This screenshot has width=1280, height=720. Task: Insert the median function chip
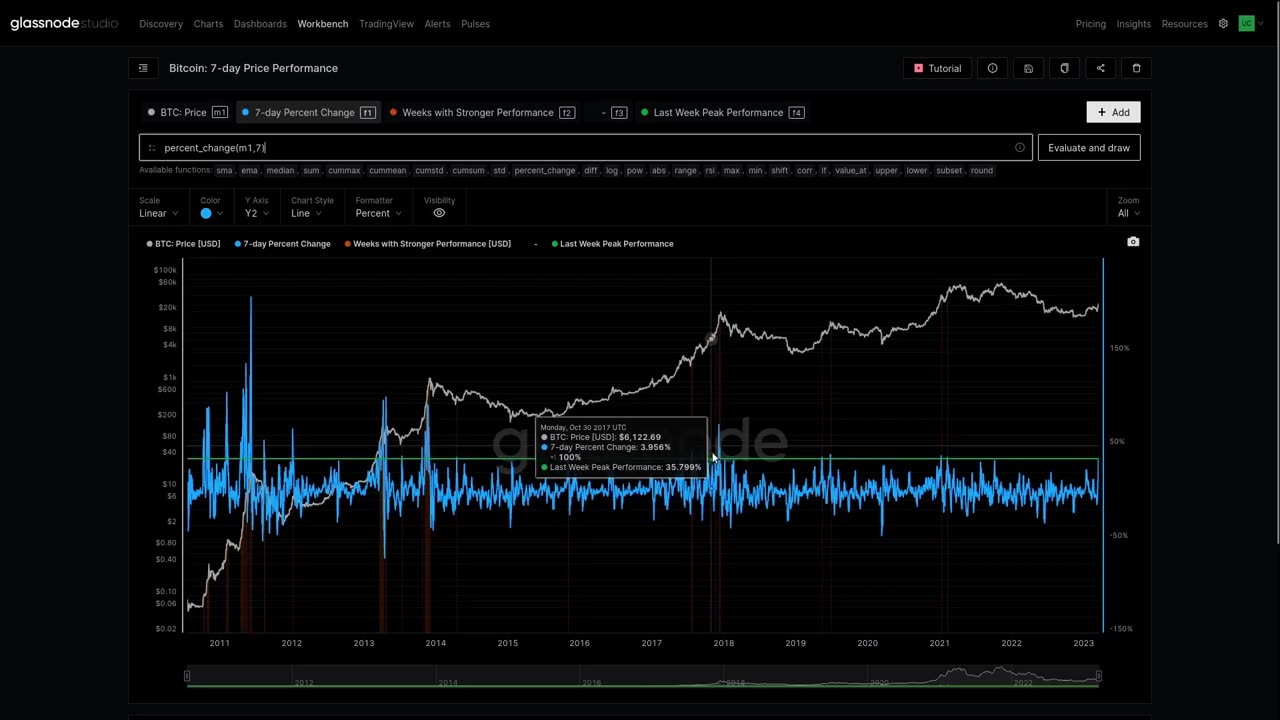pyautogui.click(x=280, y=171)
